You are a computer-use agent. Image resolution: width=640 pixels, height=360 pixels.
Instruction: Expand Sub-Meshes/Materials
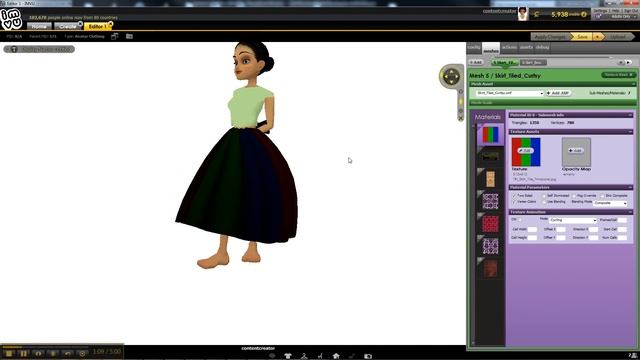(x=609, y=93)
